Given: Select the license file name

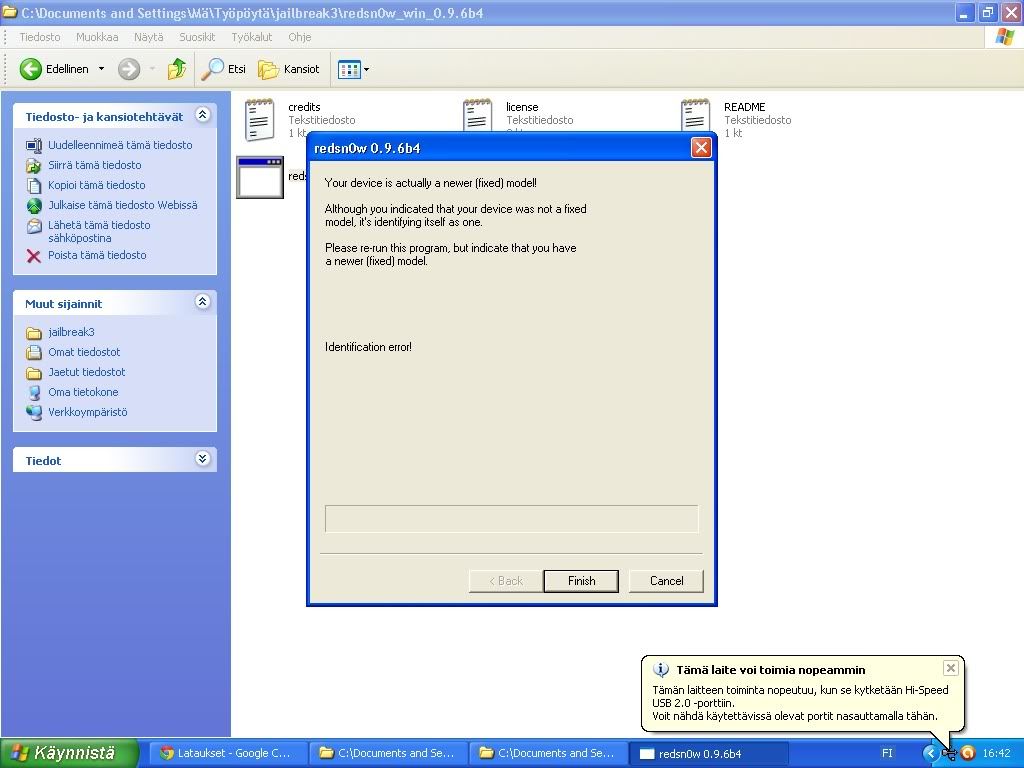Looking at the screenshot, I should click(x=522, y=107).
